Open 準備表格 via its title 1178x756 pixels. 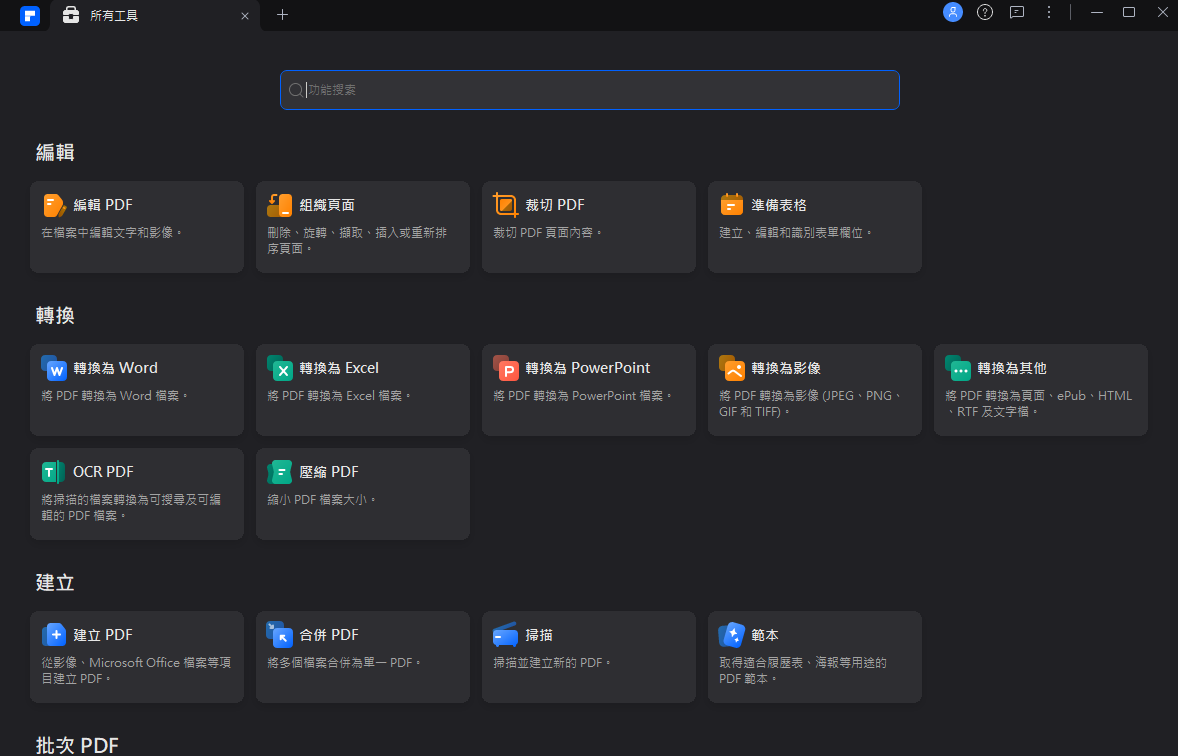pos(779,205)
